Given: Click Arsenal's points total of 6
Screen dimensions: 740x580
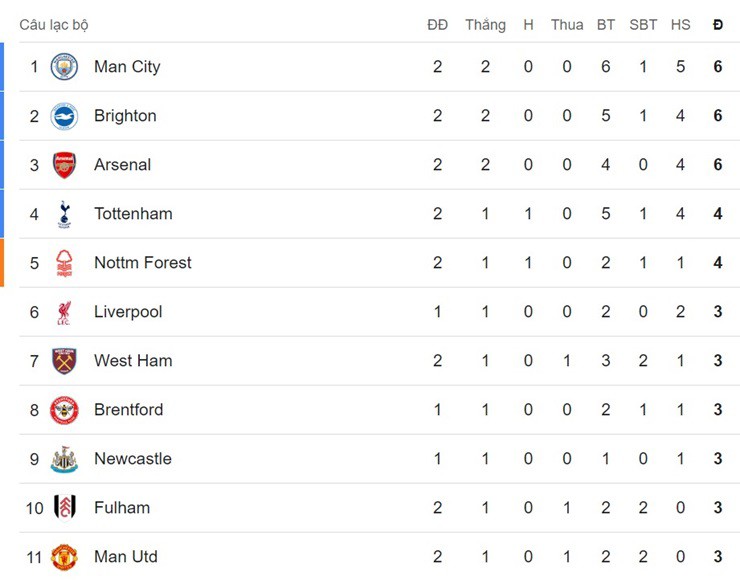Looking at the screenshot, I should coord(718,165).
